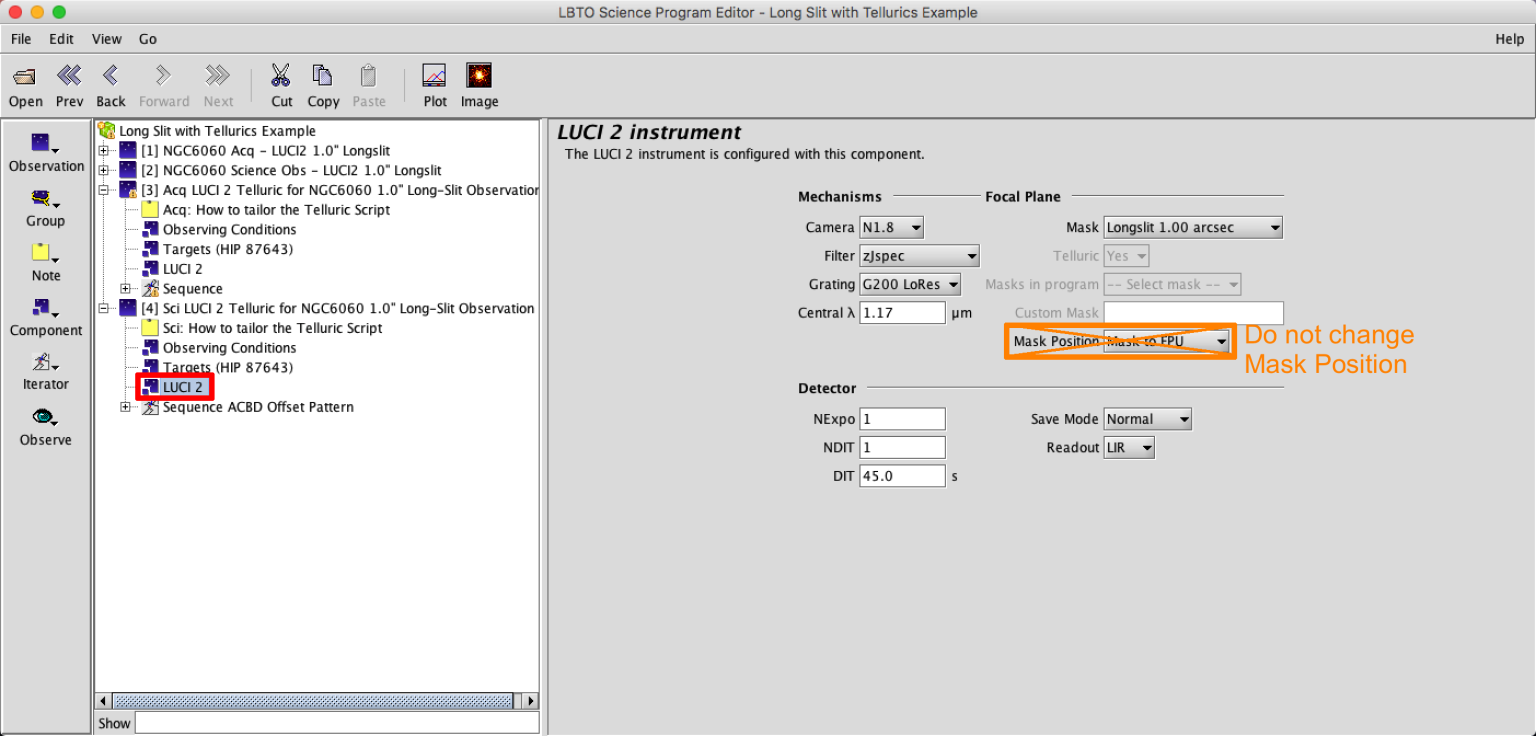Select LUCI 2 component under observation [3]
Screen dimensions: 1536x736
tap(183, 269)
